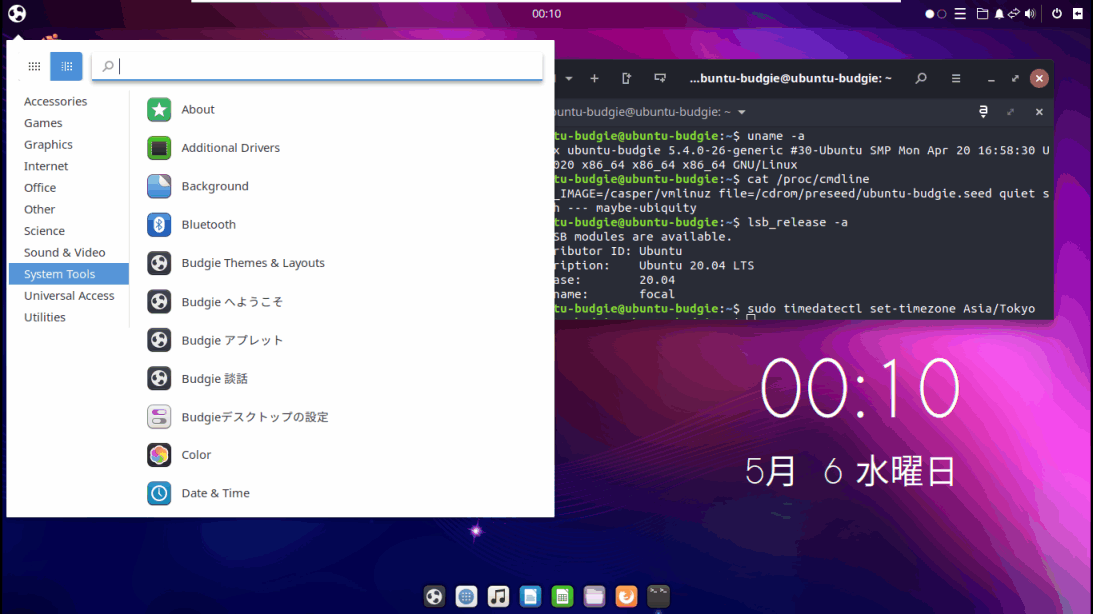This screenshot has height=614, width=1093.
Task: Open the Color settings entry
Action: [342, 454]
